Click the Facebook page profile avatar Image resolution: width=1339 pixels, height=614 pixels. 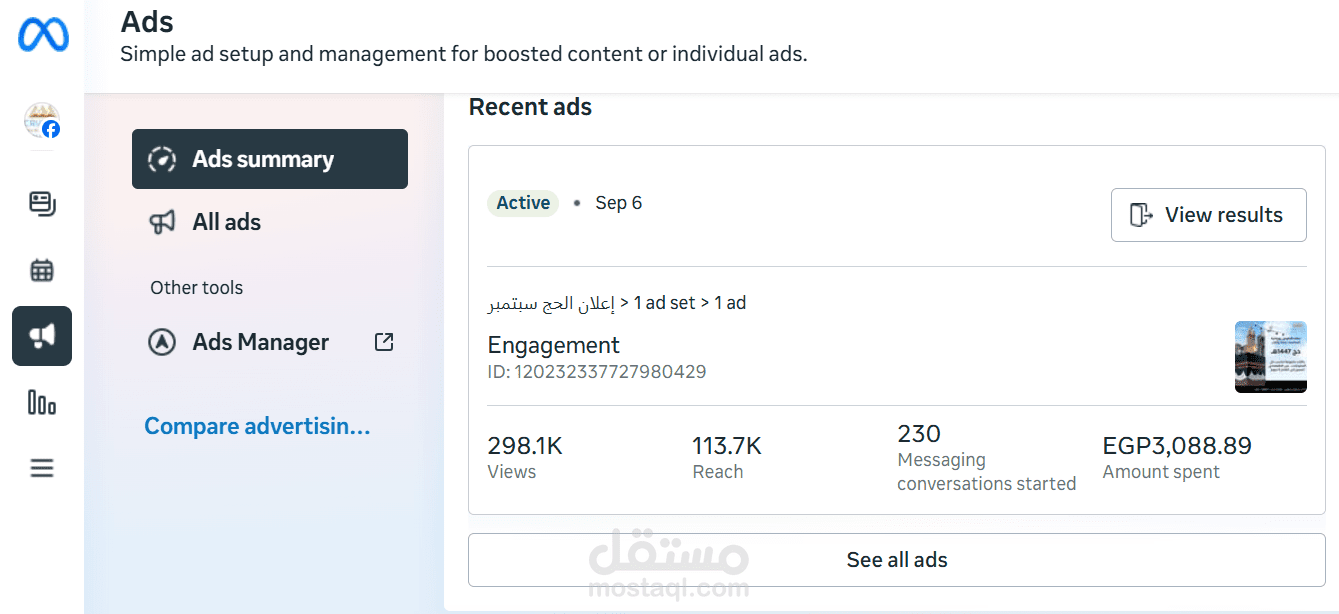point(41,120)
